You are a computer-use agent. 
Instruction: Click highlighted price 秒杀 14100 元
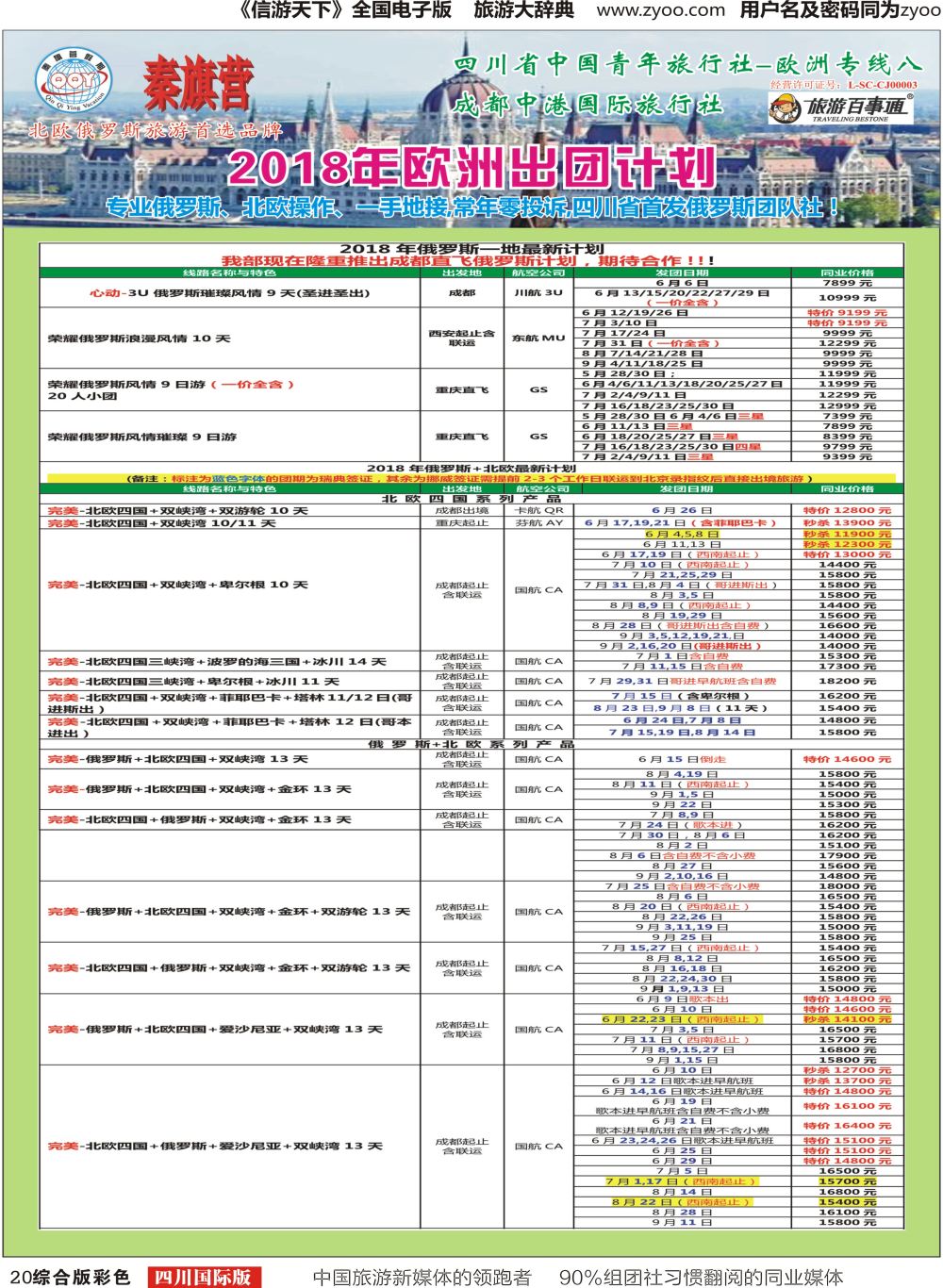tap(847, 1019)
